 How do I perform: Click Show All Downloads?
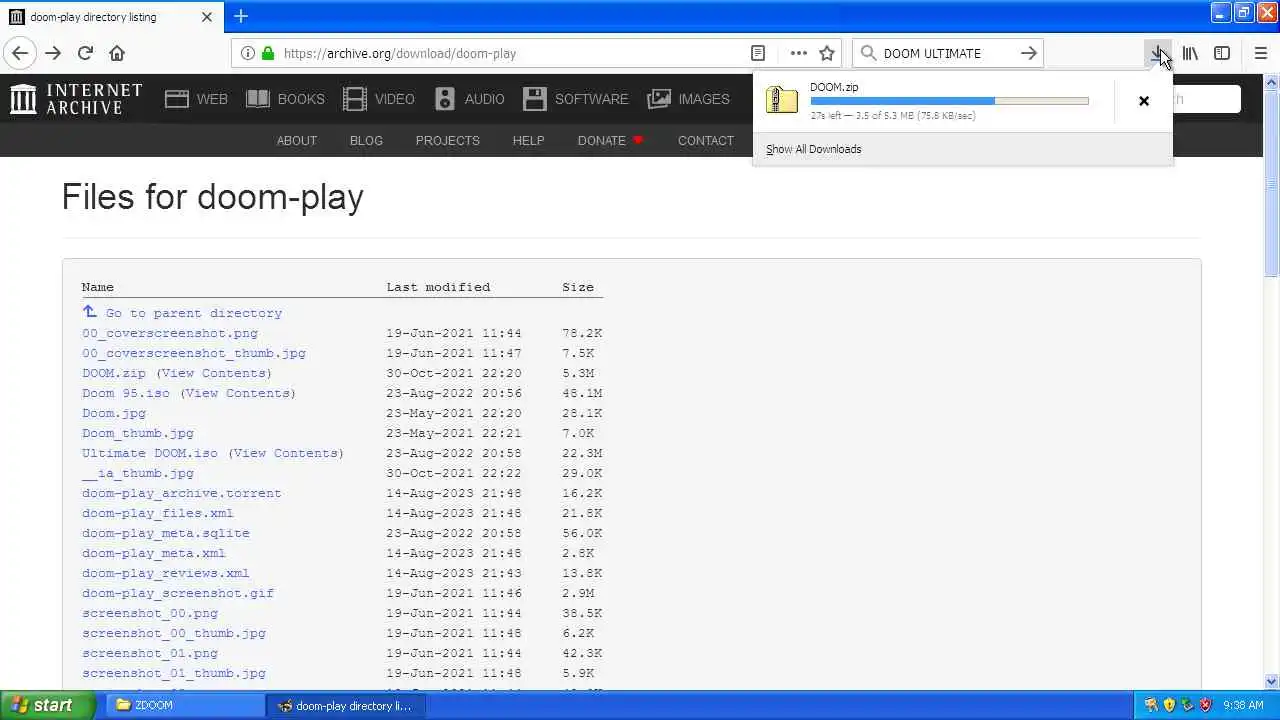[x=813, y=149]
